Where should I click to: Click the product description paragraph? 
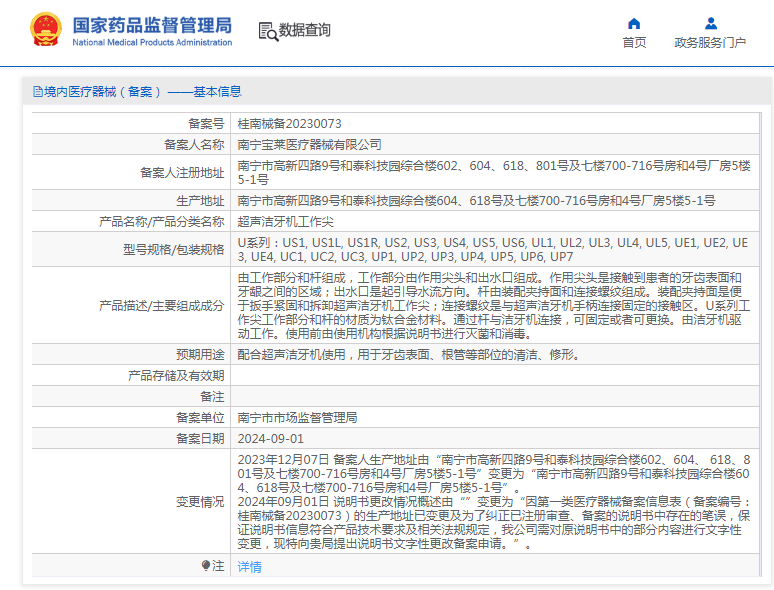pyautogui.click(x=494, y=306)
